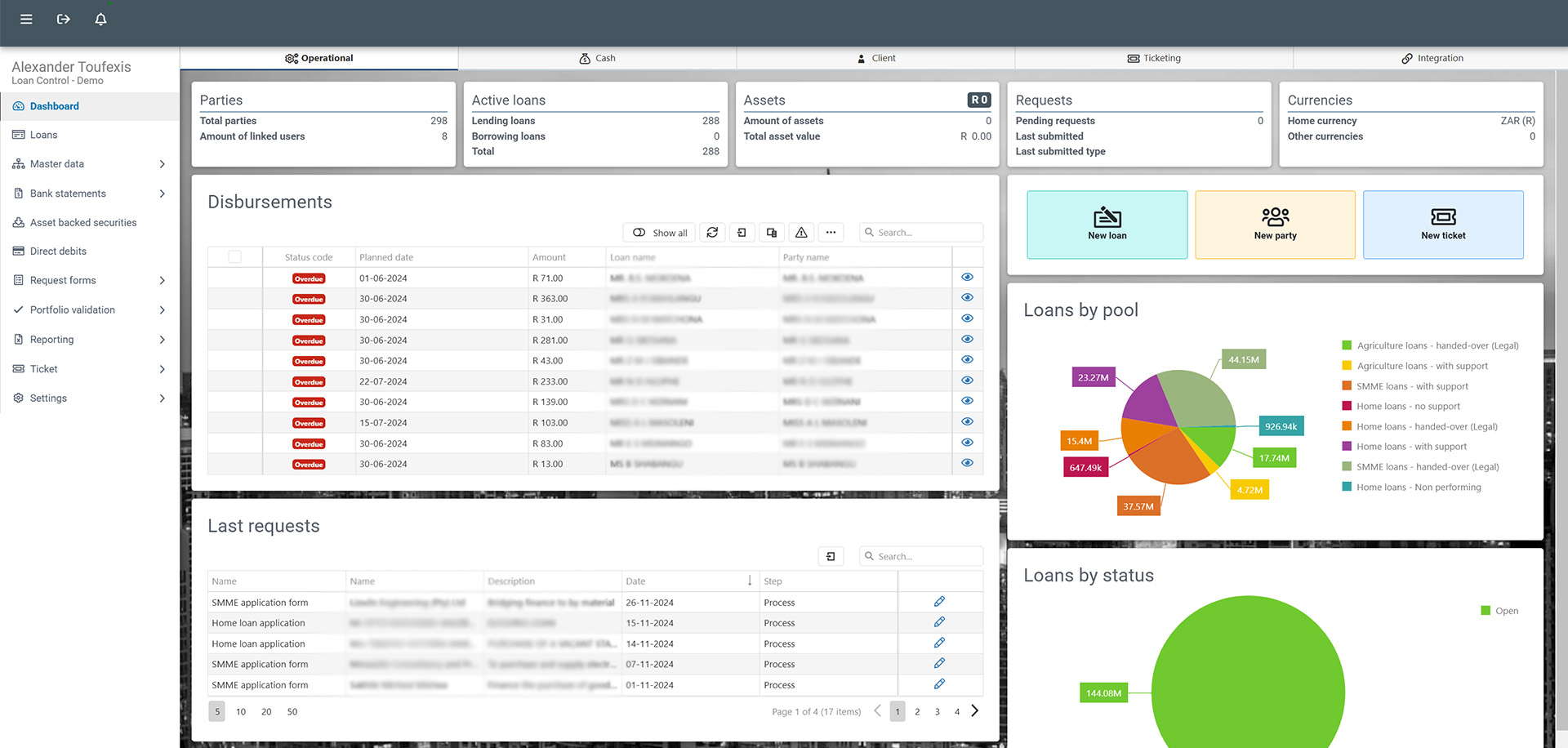Set page size to 20 items
This screenshot has width=1568, height=748.
[266, 712]
